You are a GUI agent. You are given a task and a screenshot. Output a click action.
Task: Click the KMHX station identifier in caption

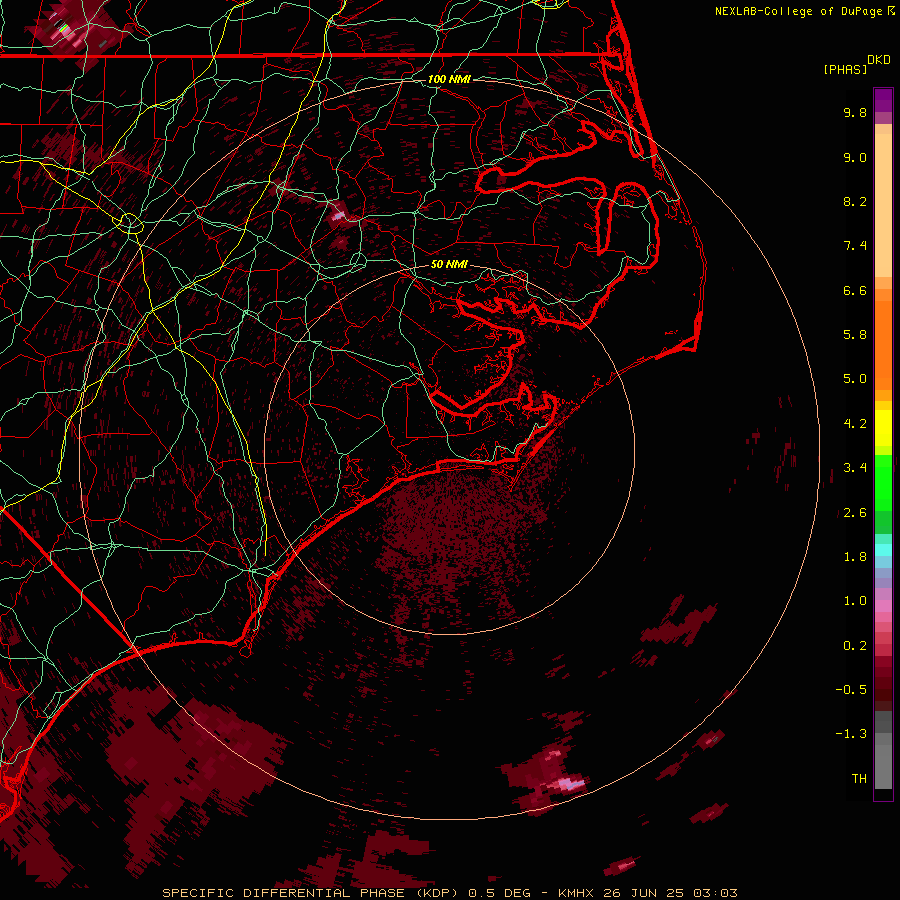(x=576, y=893)
